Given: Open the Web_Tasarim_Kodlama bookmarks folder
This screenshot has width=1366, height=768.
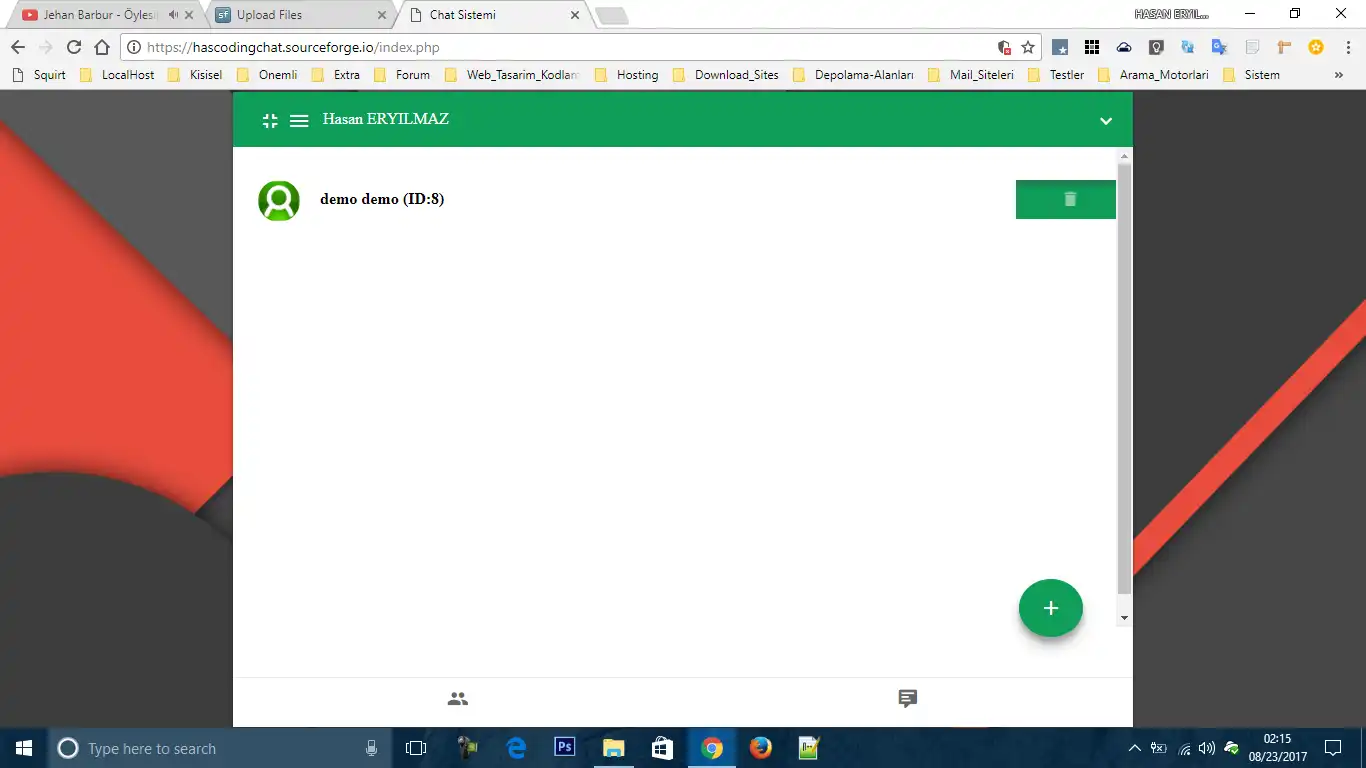Looking at the screenshot, I should click(512, 75).
